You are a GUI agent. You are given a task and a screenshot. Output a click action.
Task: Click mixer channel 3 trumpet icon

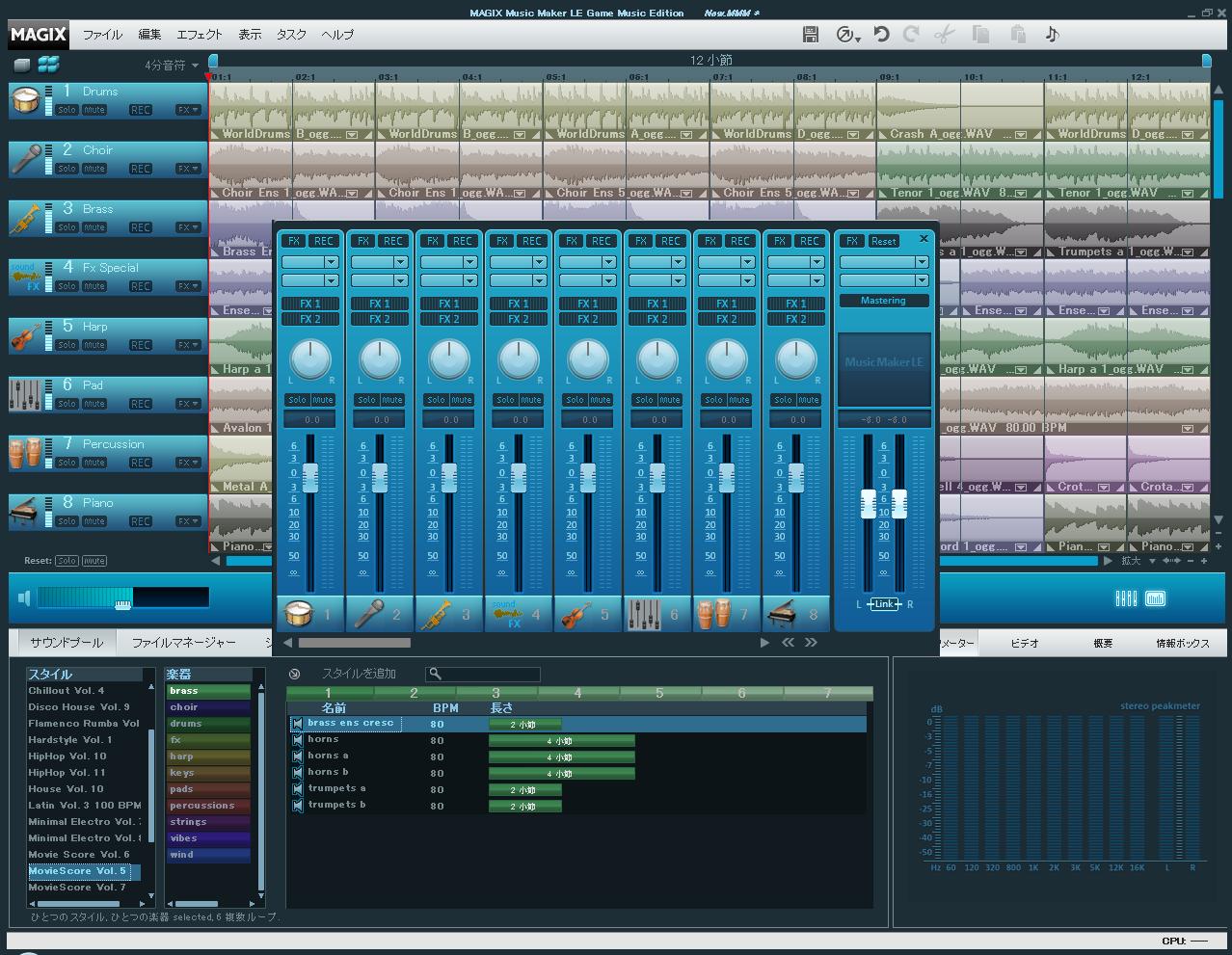pyautogui.click(x=436, y=614)
